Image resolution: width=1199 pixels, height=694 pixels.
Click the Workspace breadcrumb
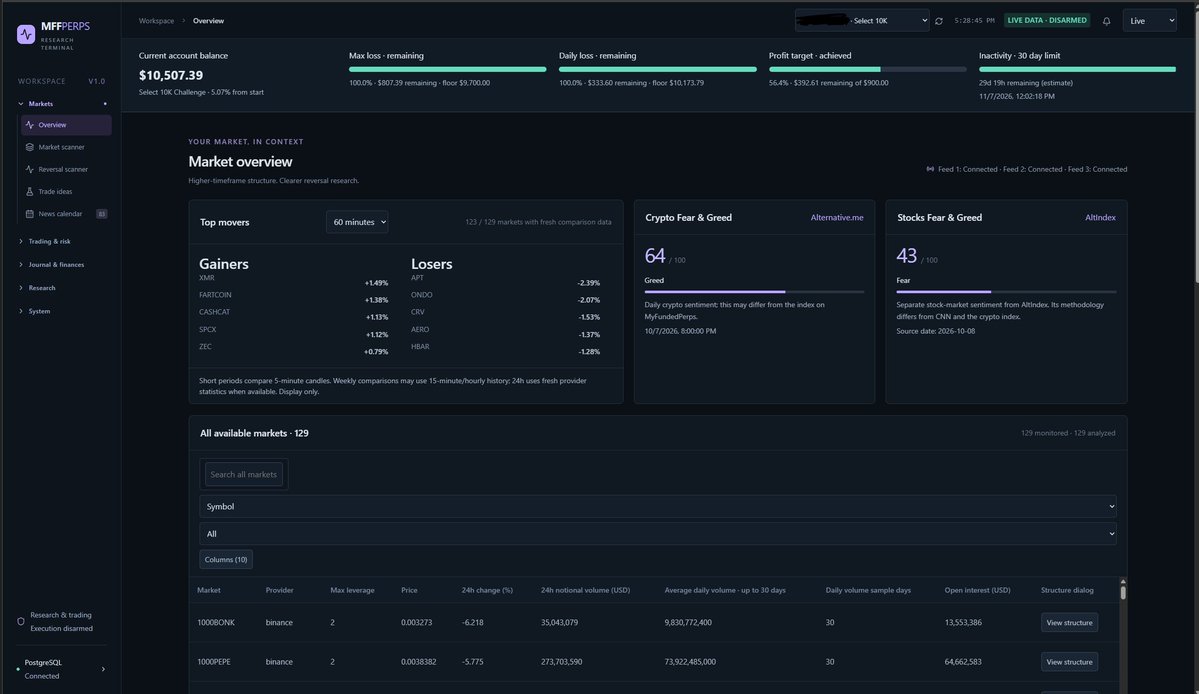click(156, 21)
